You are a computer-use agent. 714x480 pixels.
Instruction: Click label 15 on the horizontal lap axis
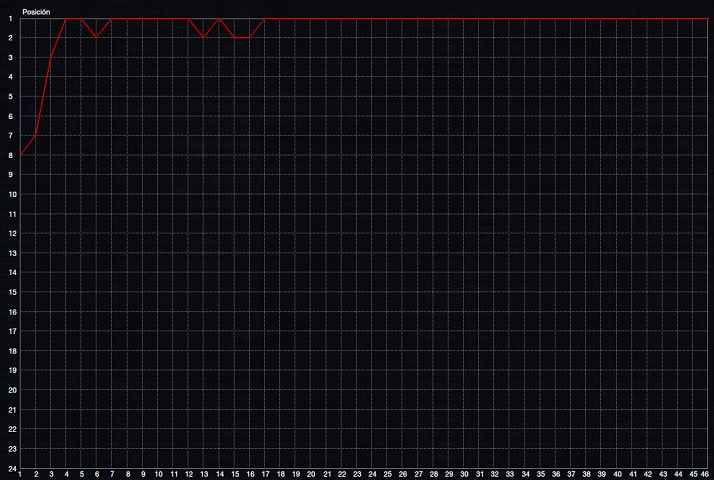coord(235,475)
